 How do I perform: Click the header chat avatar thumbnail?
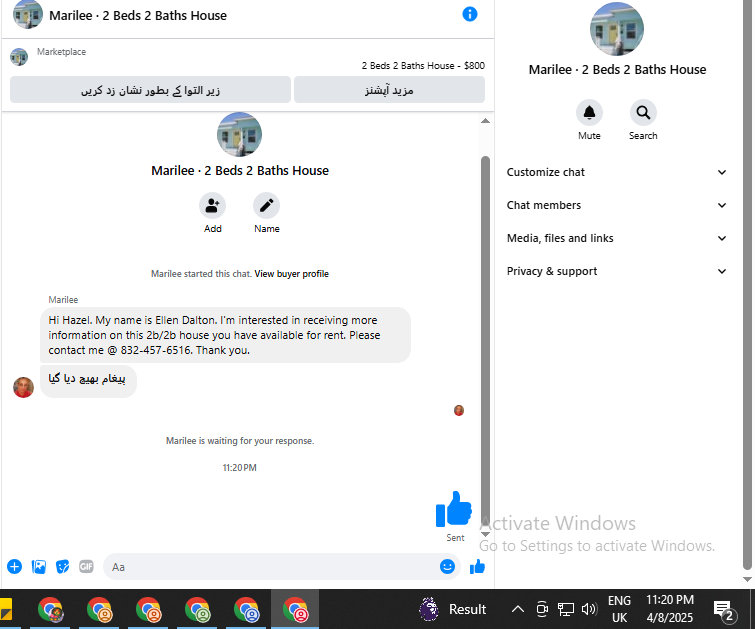pyautogui.click(x=27, y=14)
